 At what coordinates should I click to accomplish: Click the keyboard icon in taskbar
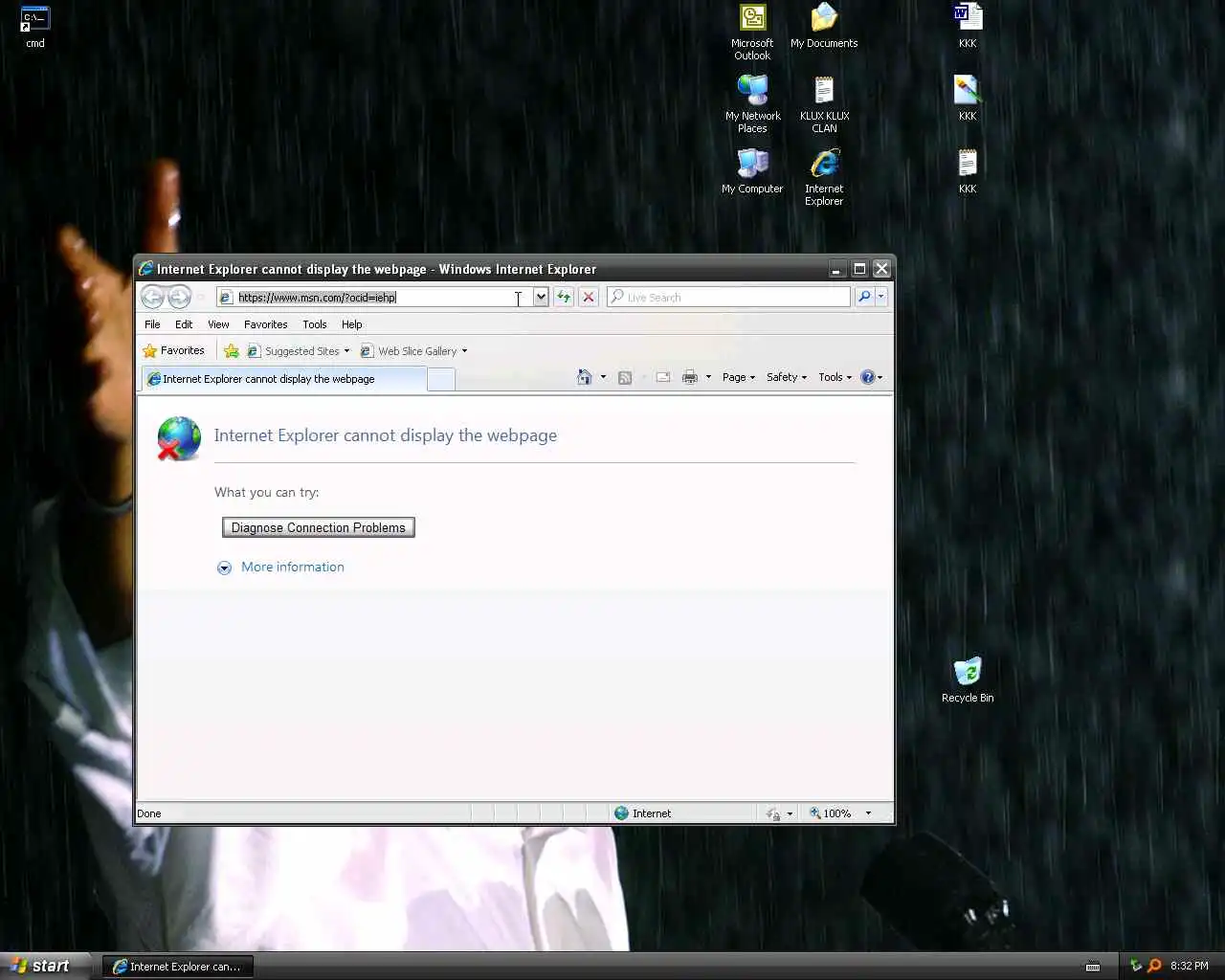(1093, 967)
